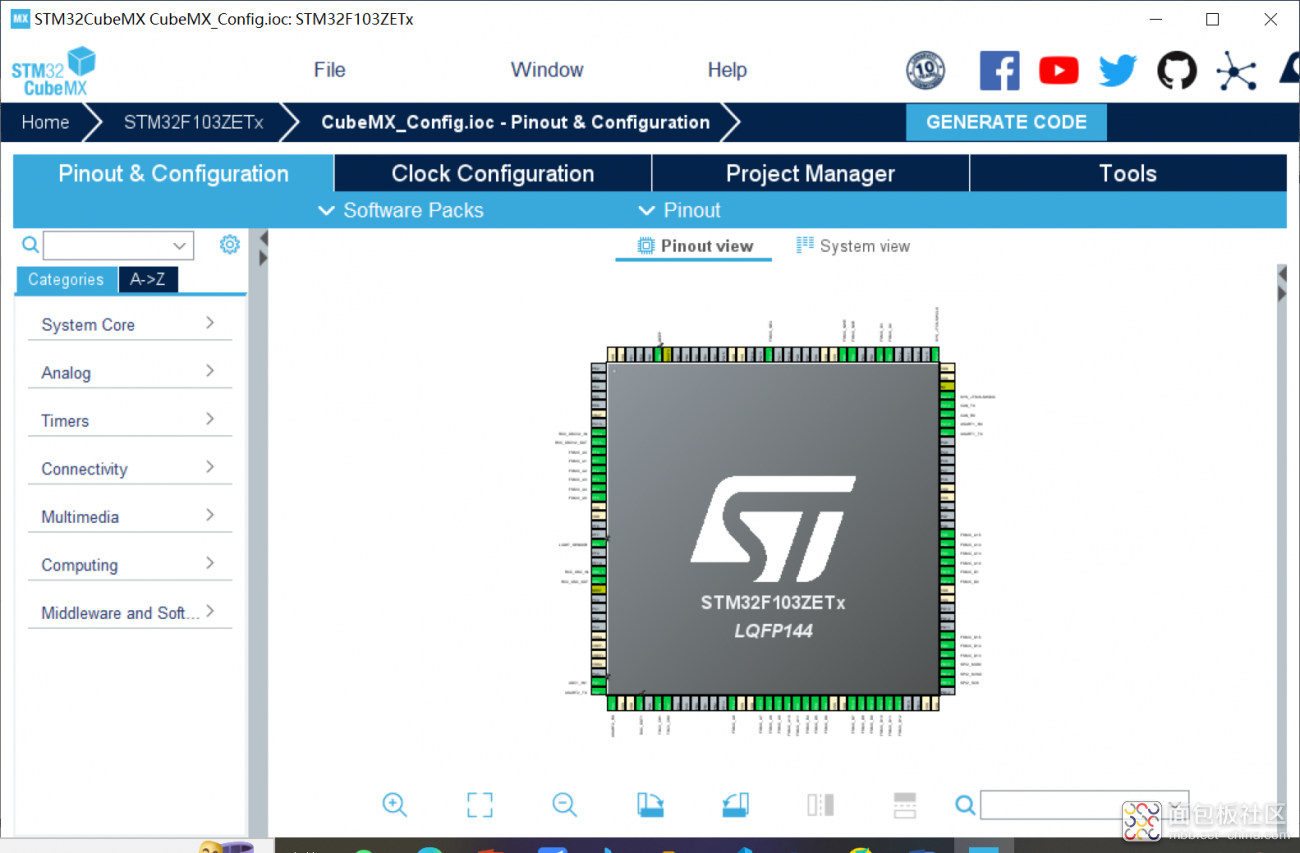Open the ST Twitter icon

coord(1118,71)
